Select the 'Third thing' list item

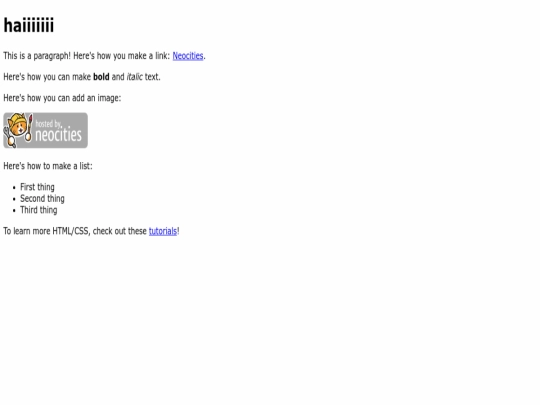pos(39,210)
